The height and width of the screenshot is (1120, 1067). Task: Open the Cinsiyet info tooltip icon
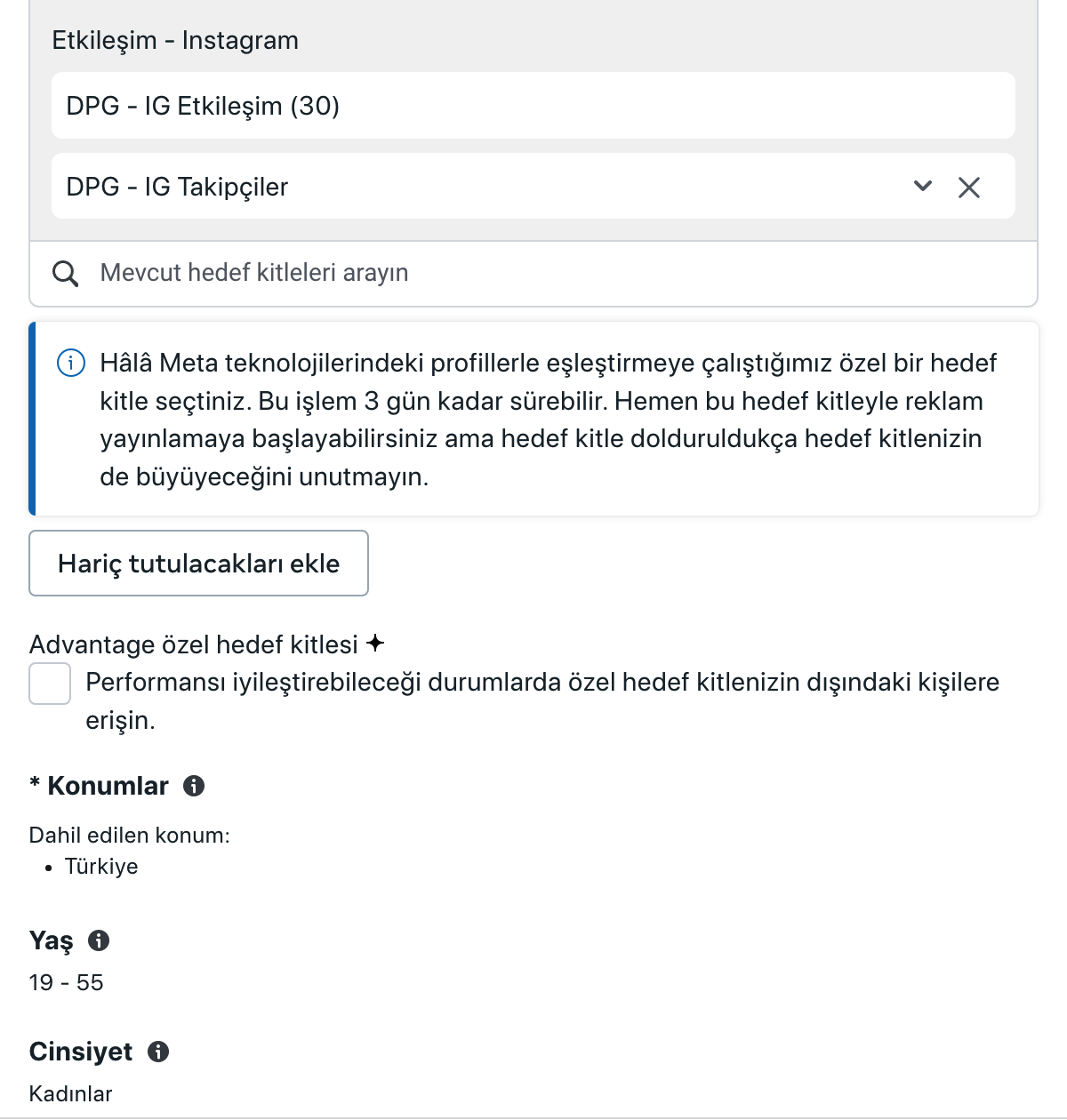[x=158, y=1052]
